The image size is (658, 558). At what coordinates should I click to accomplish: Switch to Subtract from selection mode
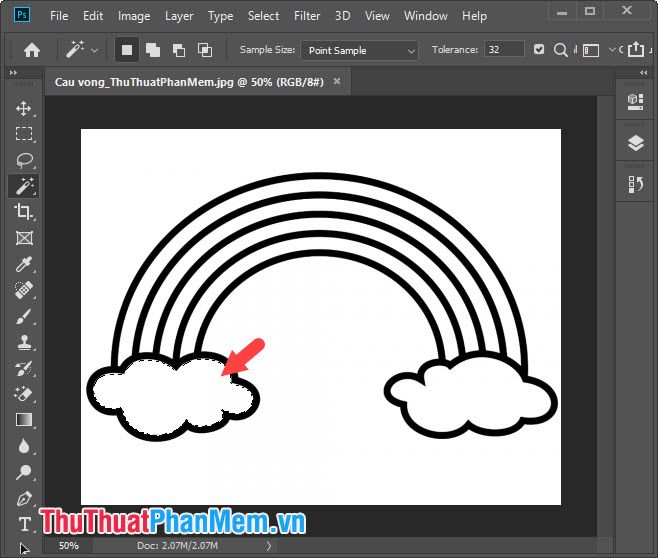pyautogui.click(x=179, y=50)
